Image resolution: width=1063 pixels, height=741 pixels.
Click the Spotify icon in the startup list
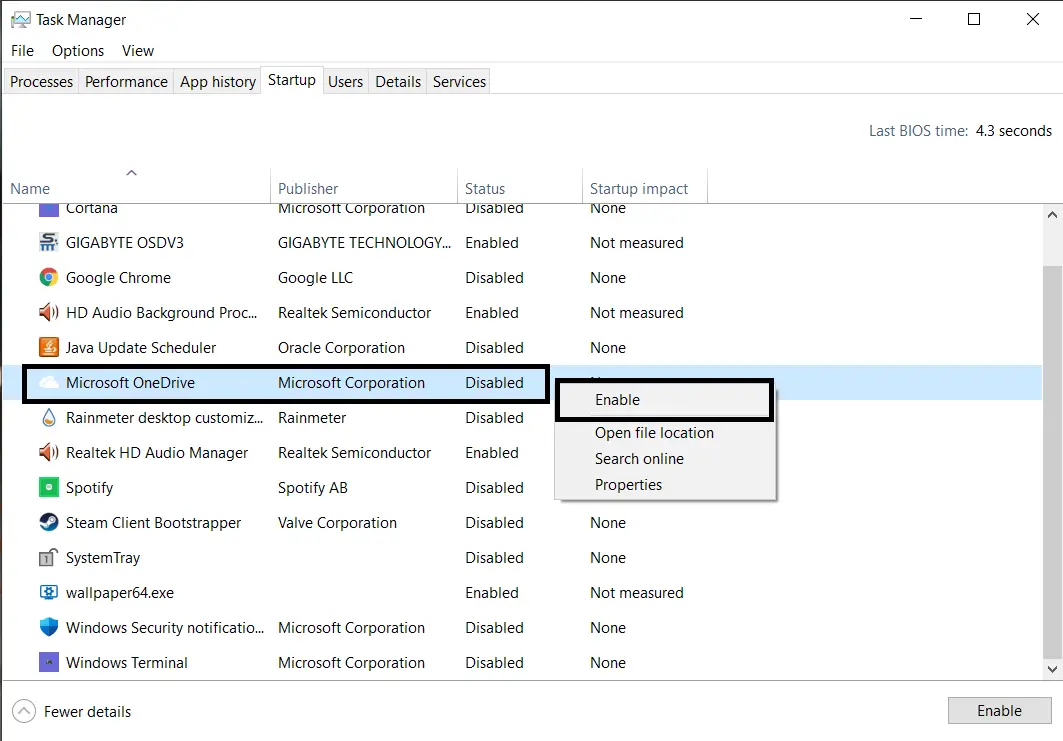48,487
